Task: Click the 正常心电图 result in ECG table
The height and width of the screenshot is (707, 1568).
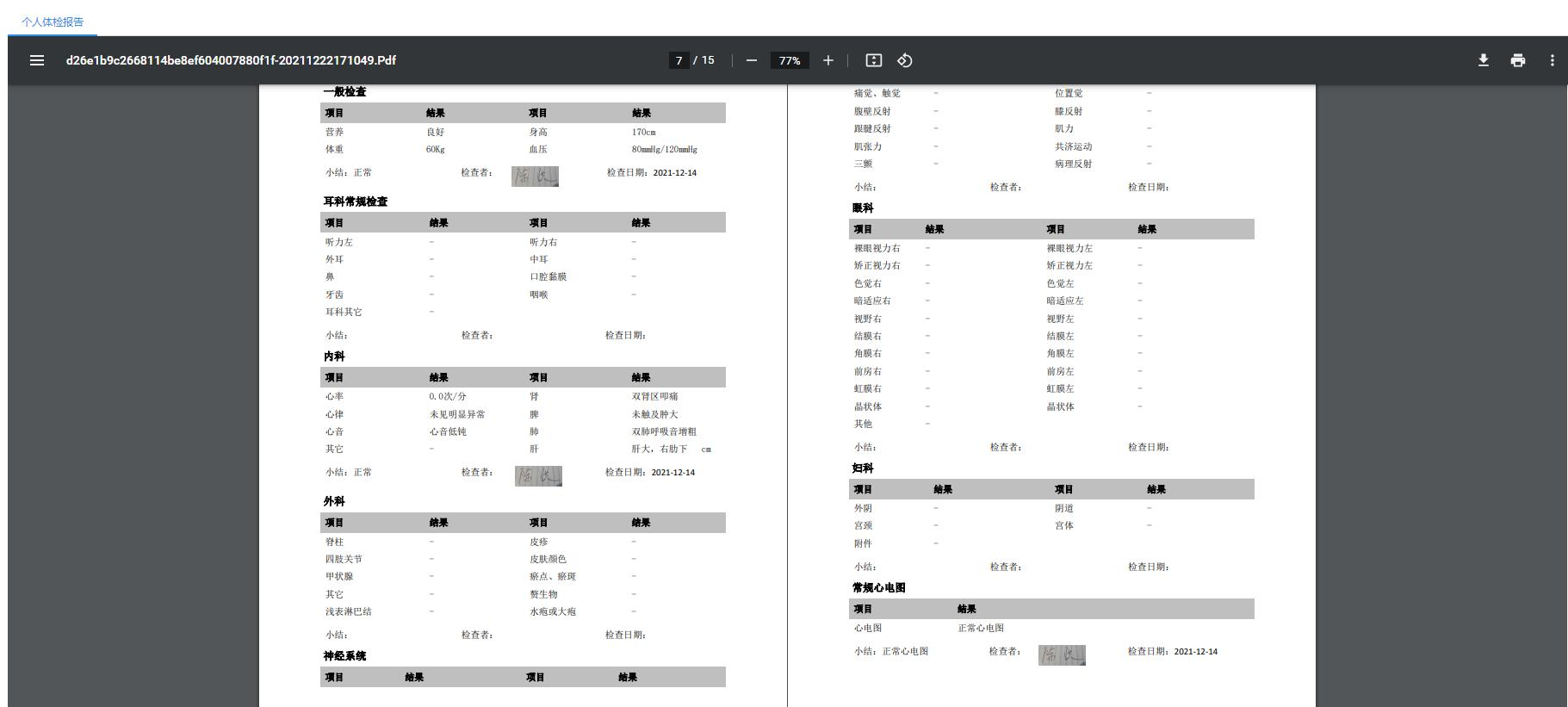Action: (981, 628)
